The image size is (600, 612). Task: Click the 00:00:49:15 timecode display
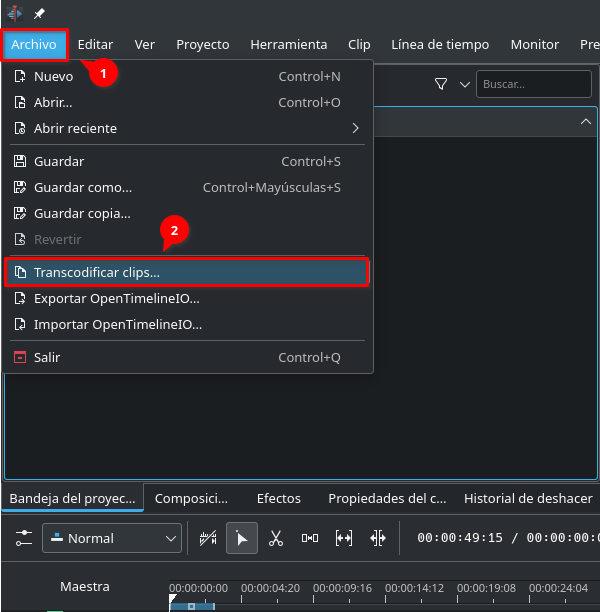pos(460,538)
